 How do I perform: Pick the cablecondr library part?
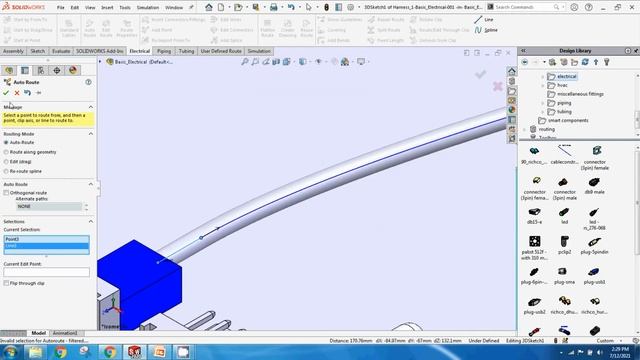[x=564, y=155]
